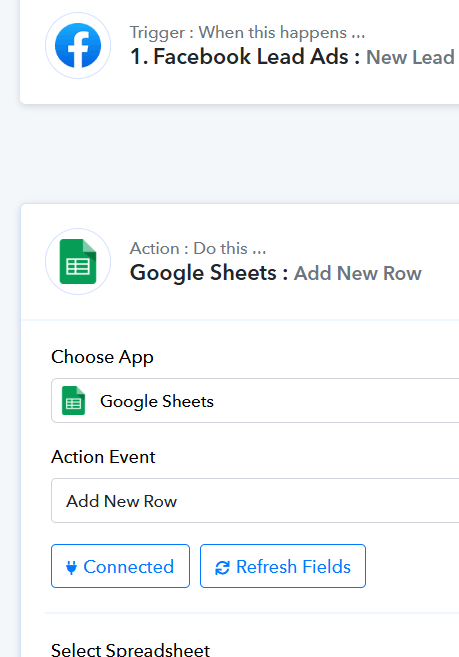The width and height of the screenshot is (459, 657).
Task: Collapse the Google Sheets : Add New Row action header
Action: click(x=275, y=273)
